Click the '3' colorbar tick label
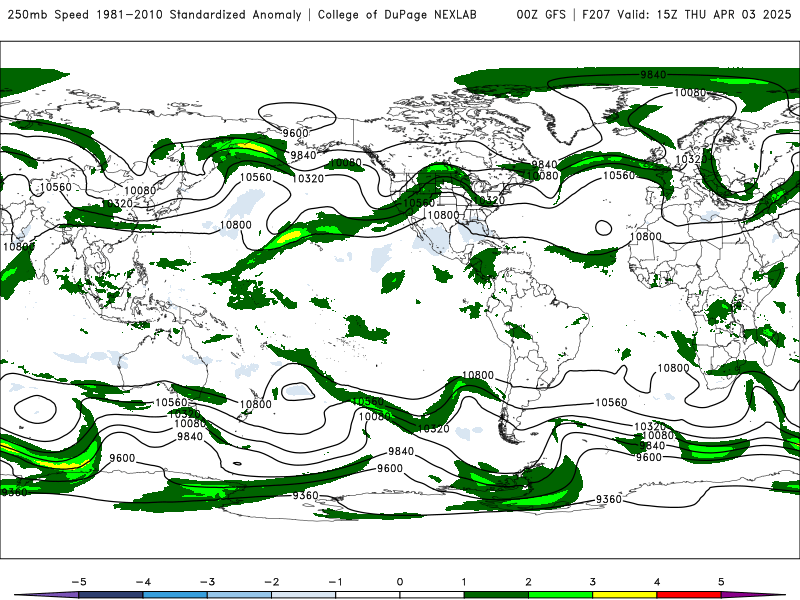This screenshot has width=800, height=600. tap(593, 582)
